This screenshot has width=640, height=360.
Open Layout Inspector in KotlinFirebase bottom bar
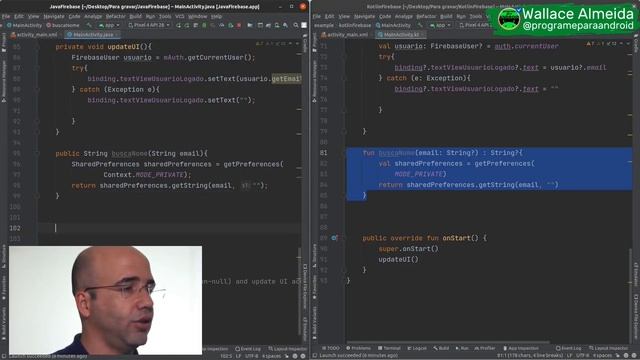pos(608,348)
